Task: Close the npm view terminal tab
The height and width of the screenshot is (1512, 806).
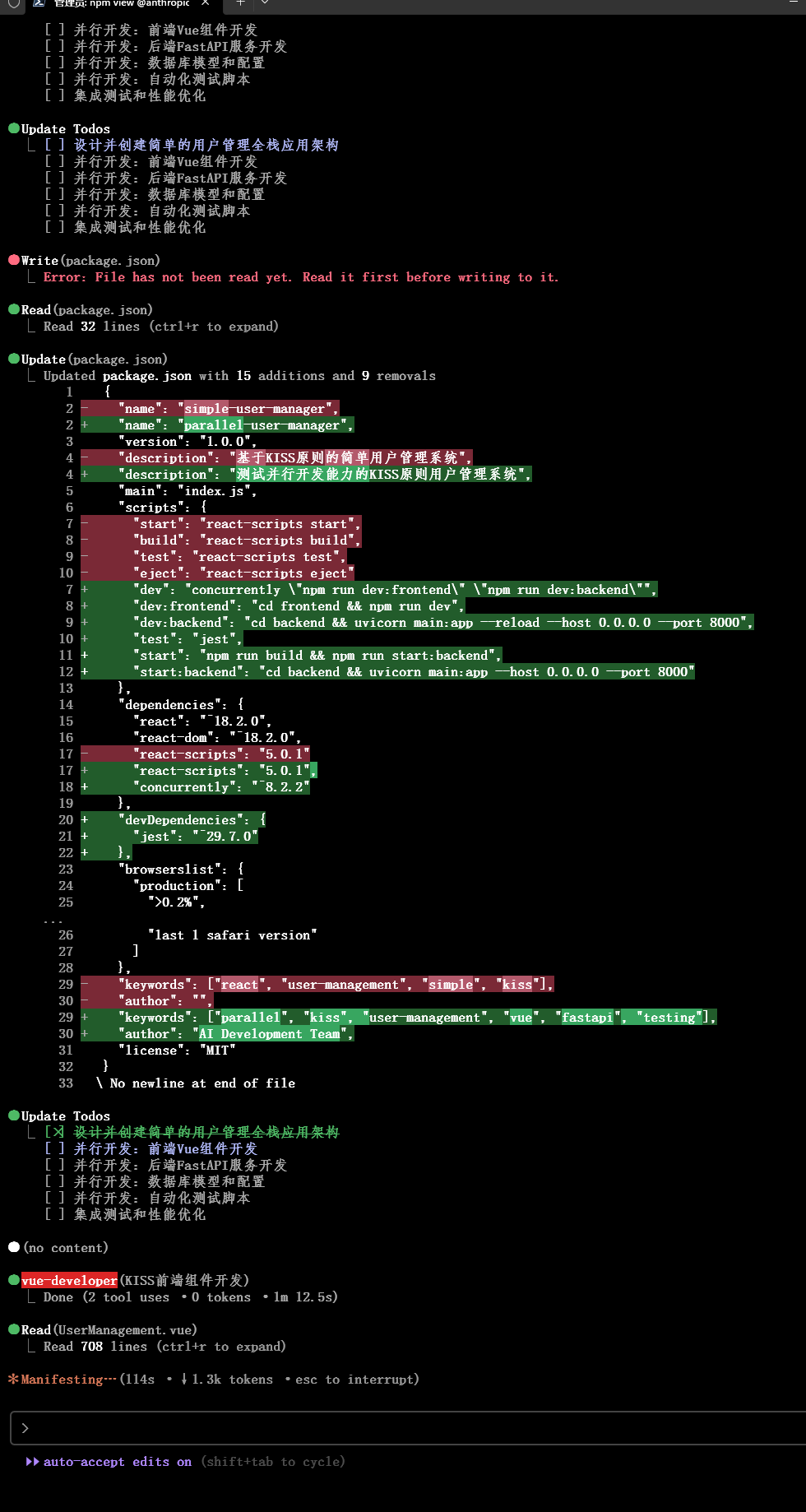Action: [206, 3]
